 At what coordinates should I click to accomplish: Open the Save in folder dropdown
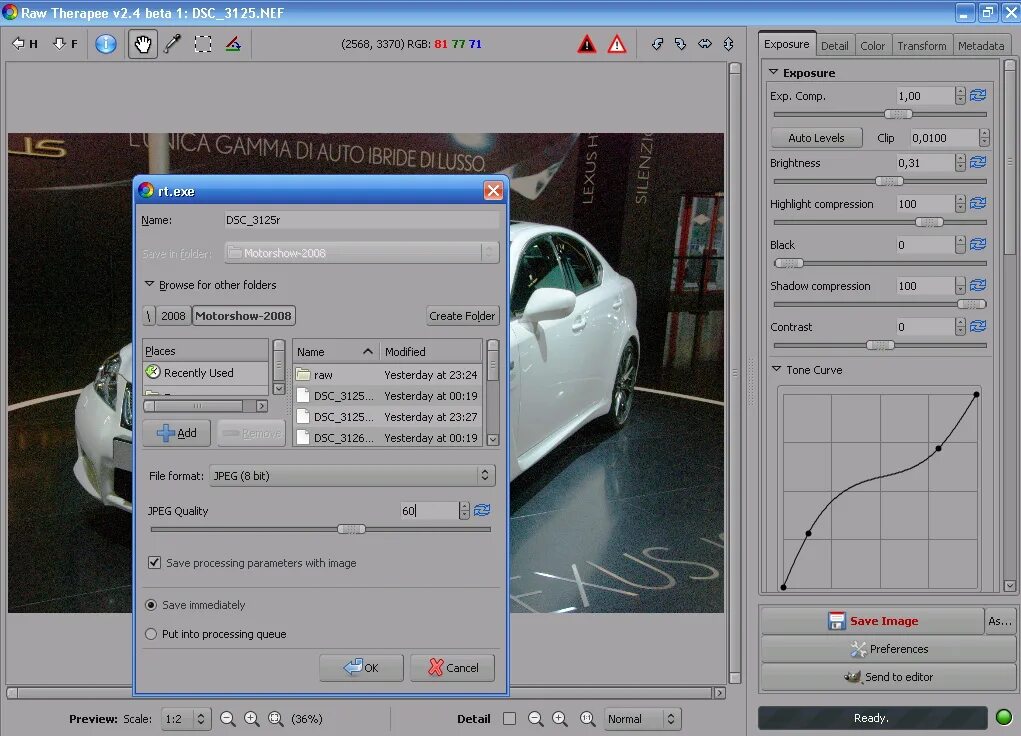(361, 253)
